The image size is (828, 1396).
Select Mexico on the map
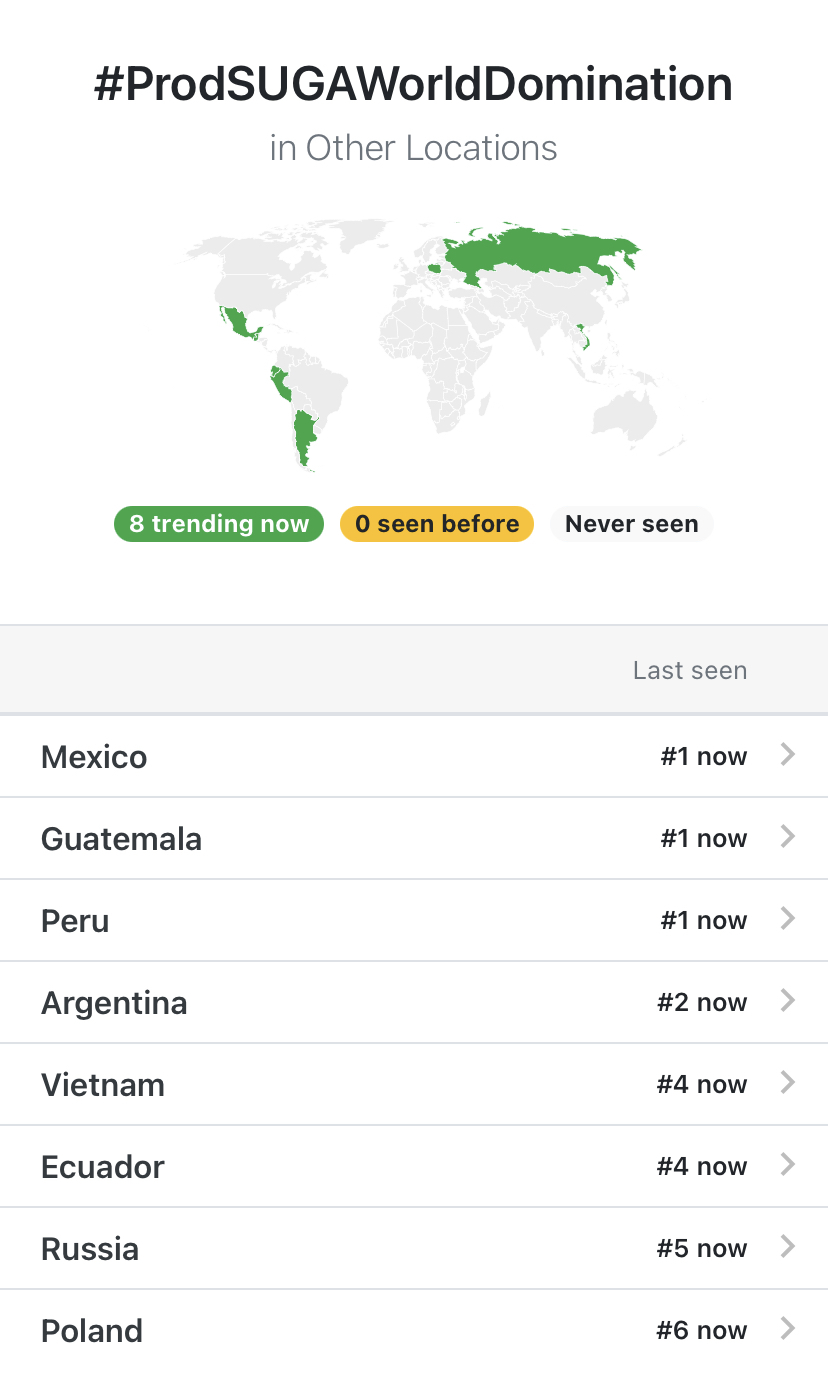point(237,322)
